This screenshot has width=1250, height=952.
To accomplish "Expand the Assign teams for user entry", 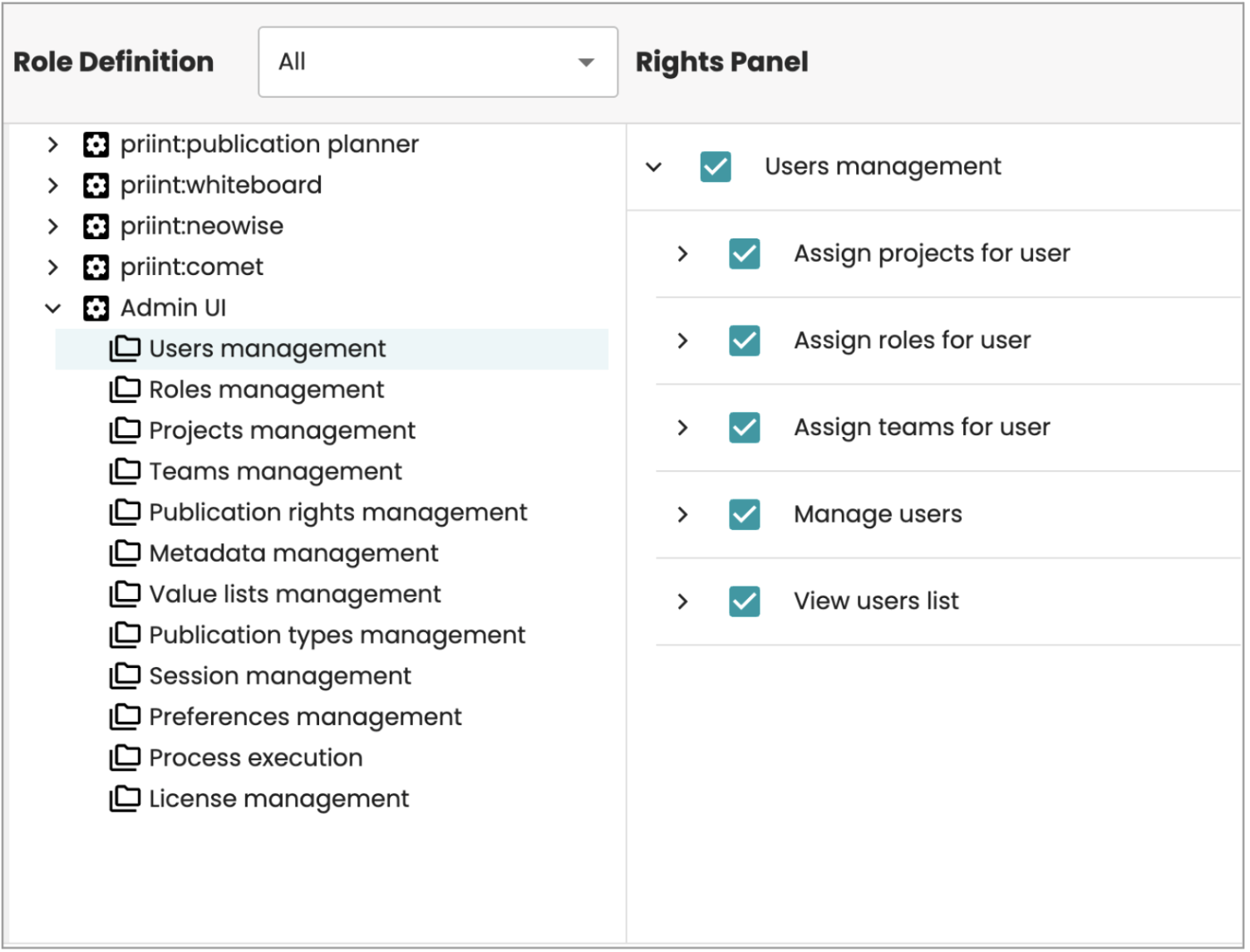I will coord(683,428).
